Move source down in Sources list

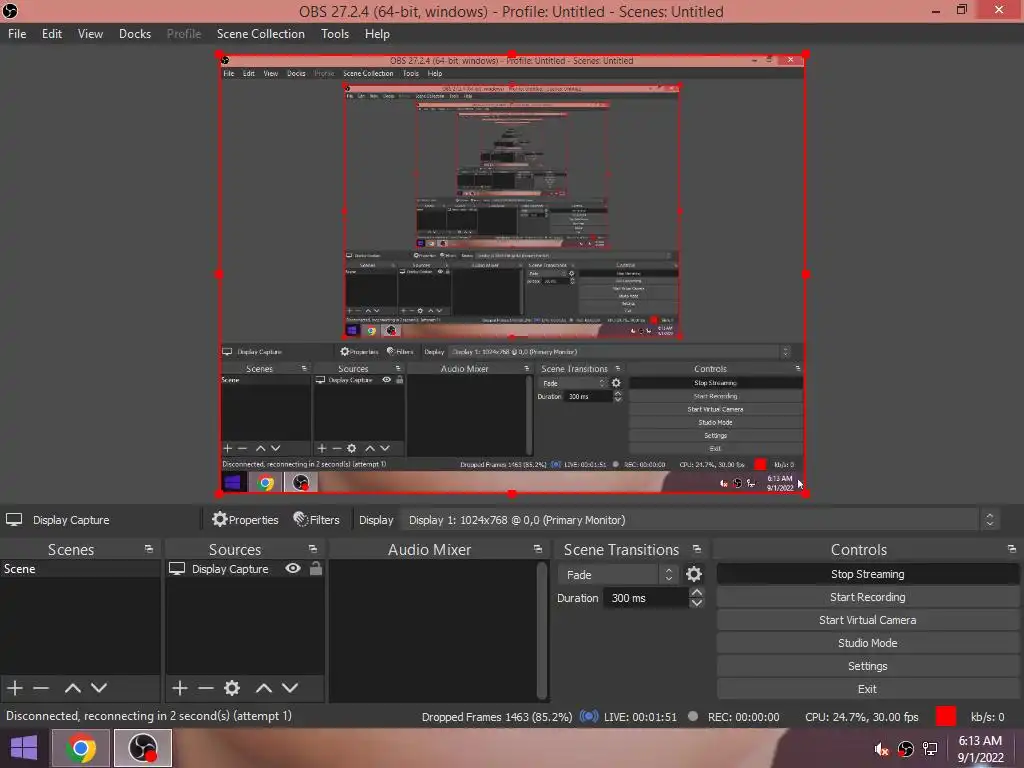pos(290,688)
